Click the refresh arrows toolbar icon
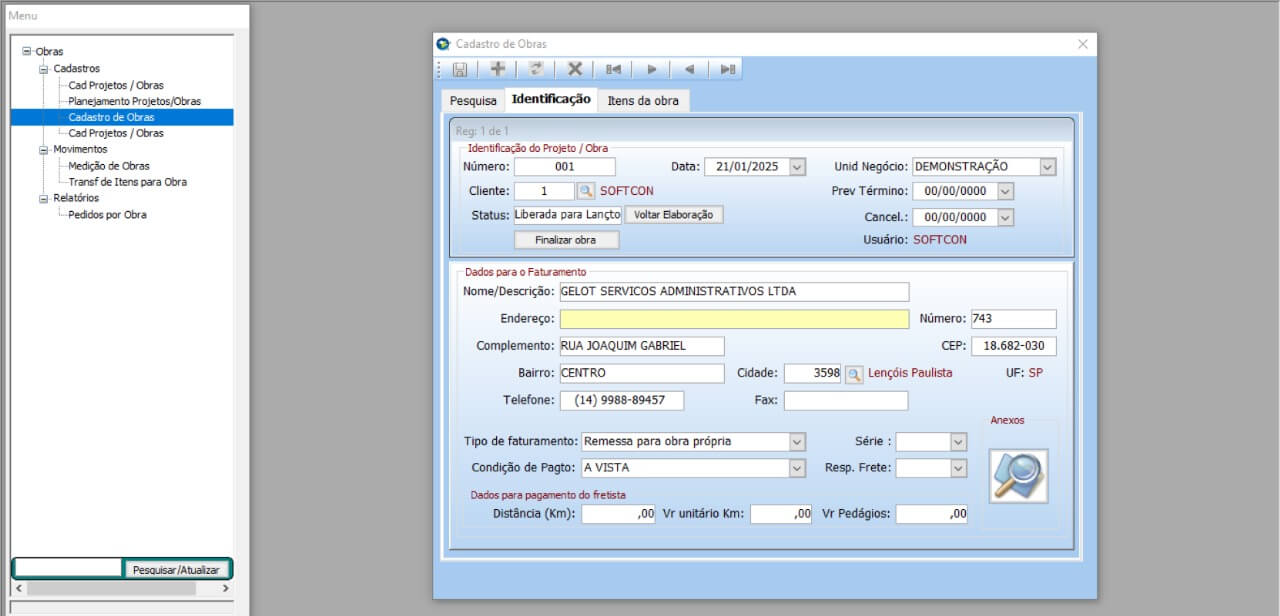Viewport: 1280px width, 616px height. click(536, 69)
